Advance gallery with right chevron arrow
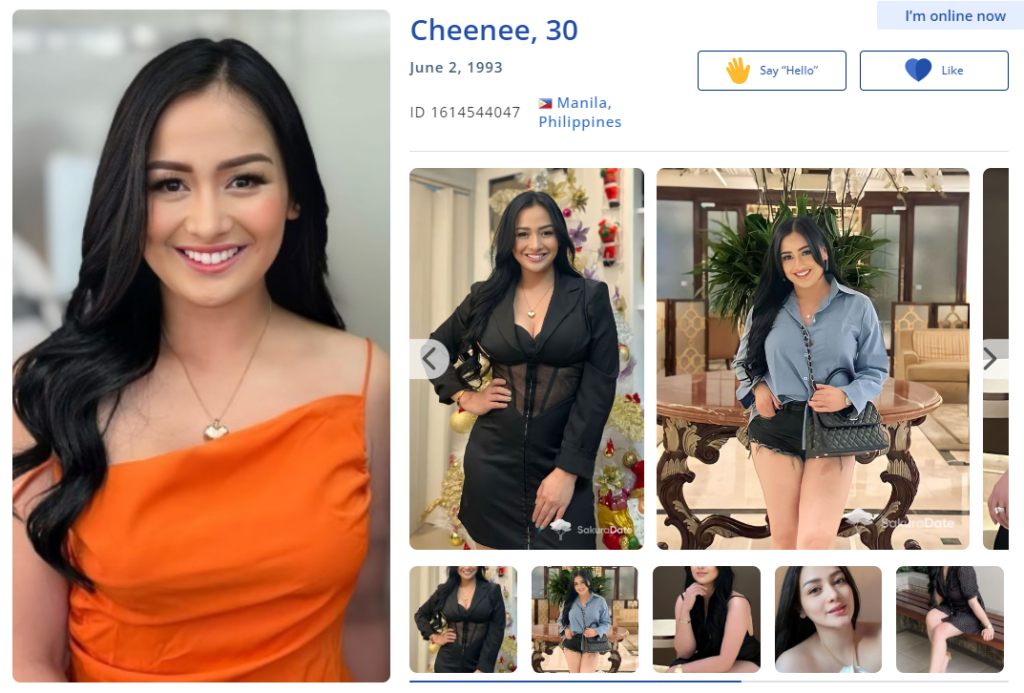 [x=991, y=358]
